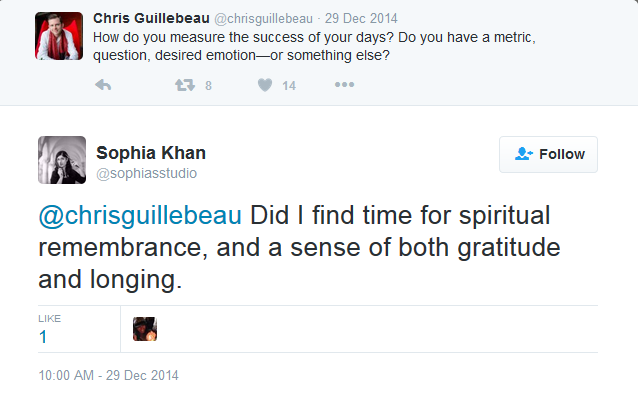Select the parent tweet text about measuring success
The image size is (638, 393).
click(314, 46)
